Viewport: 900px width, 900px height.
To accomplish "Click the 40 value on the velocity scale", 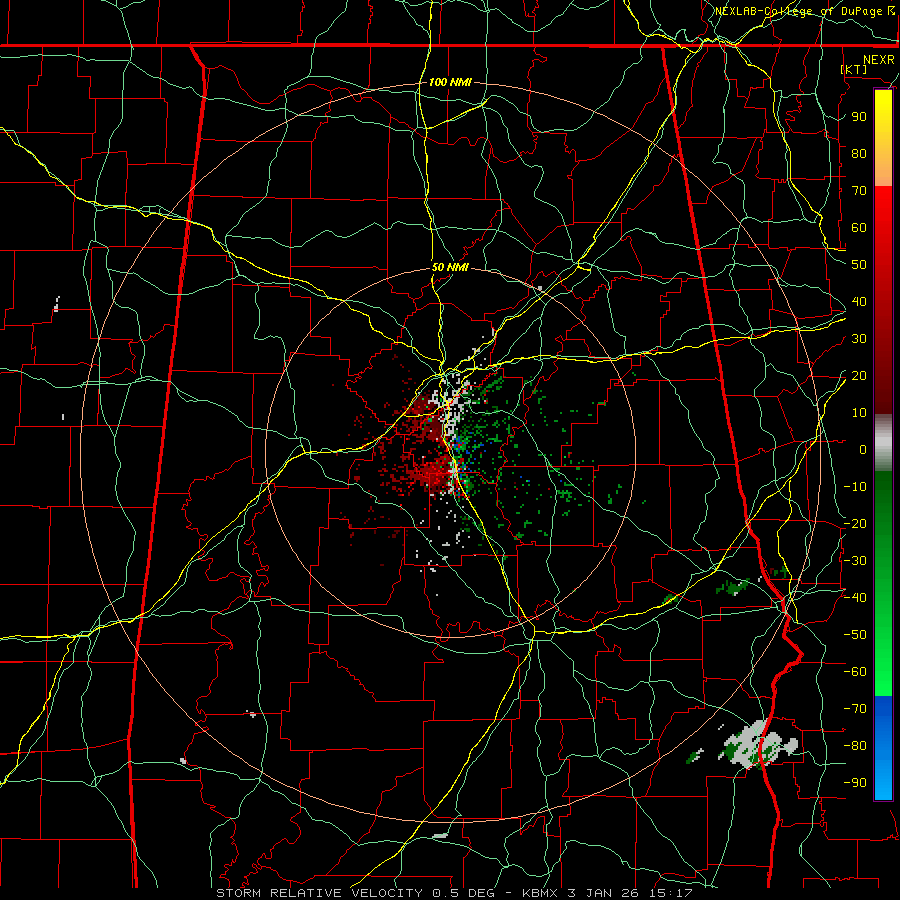I will [x=859, y=301].
